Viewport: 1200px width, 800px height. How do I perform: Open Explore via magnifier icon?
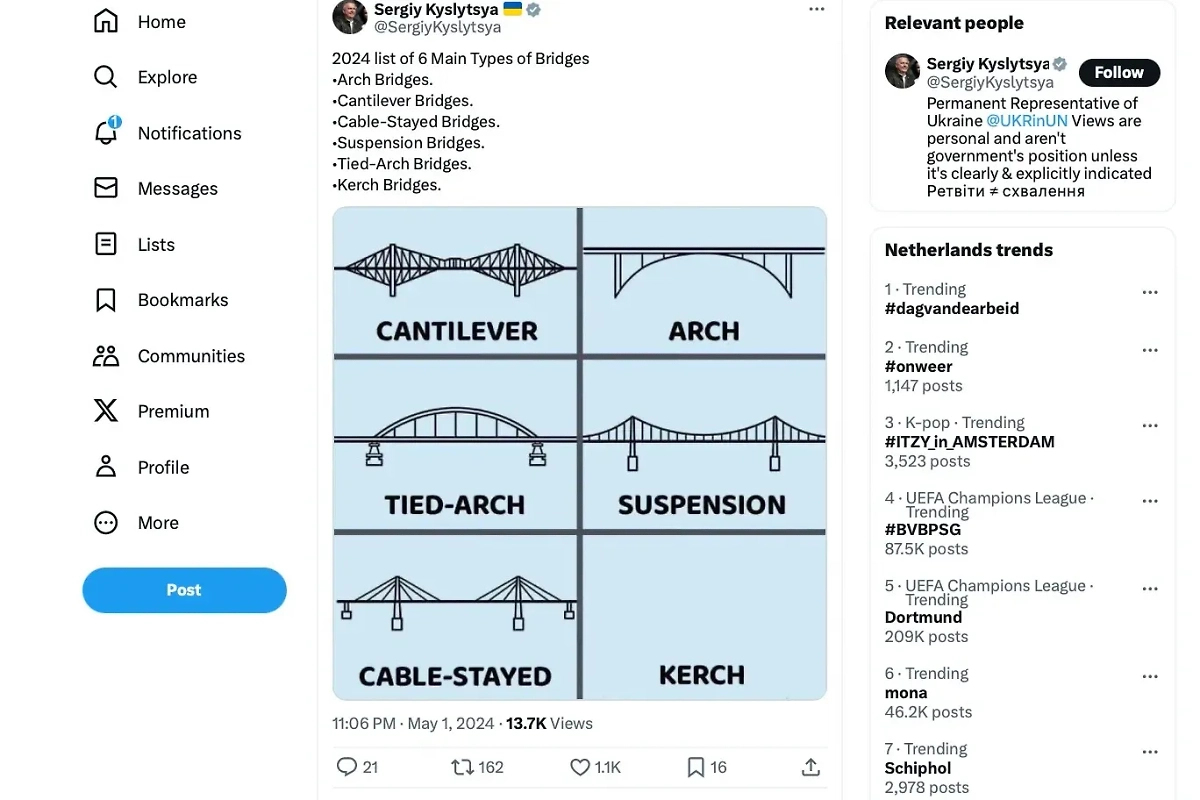tap(106, 77)
